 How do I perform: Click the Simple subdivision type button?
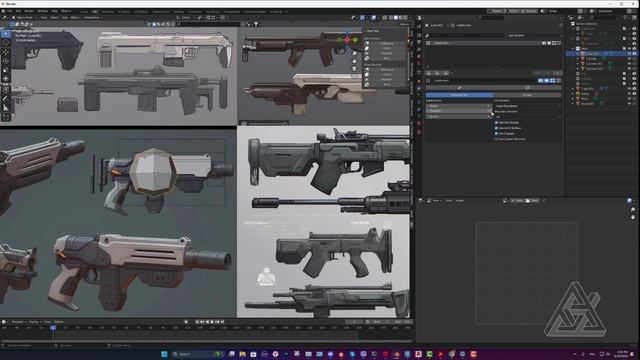pyautogui.click(x=527, y=95)
